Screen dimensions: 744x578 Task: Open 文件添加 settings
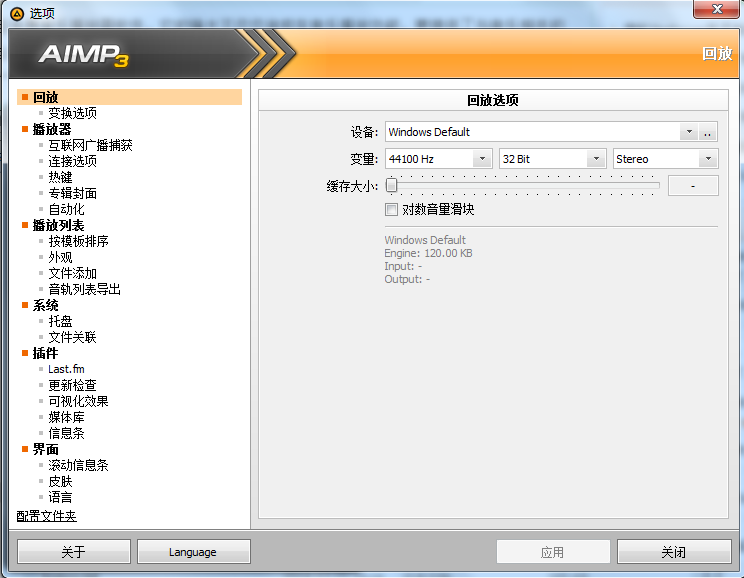(x=73, y=273)
